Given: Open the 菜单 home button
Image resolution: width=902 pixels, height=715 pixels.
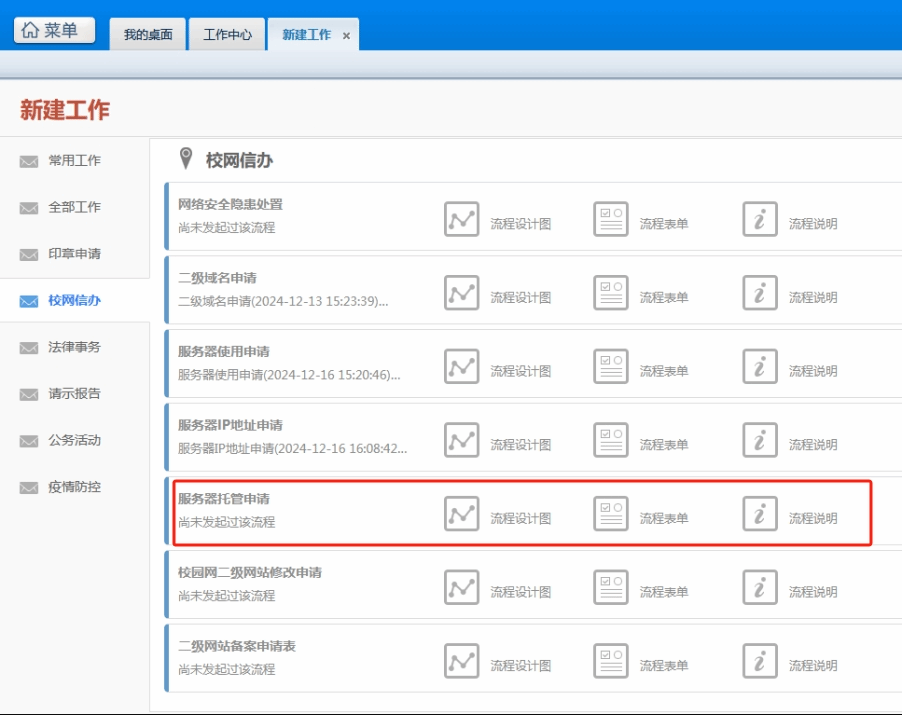Looking at the screenshot, I should coord(54,31).
